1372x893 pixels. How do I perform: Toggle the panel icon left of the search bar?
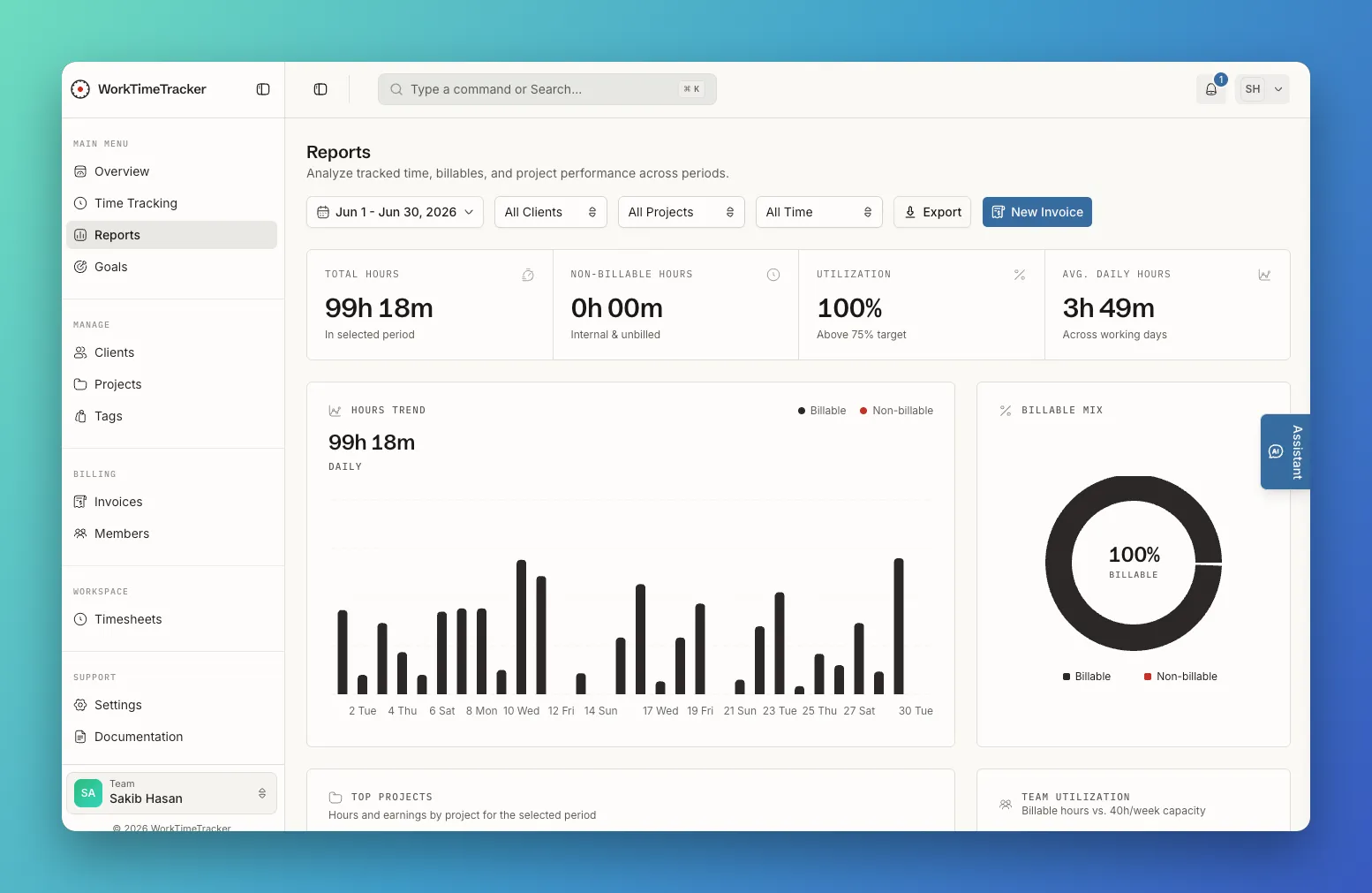[320, 89]
